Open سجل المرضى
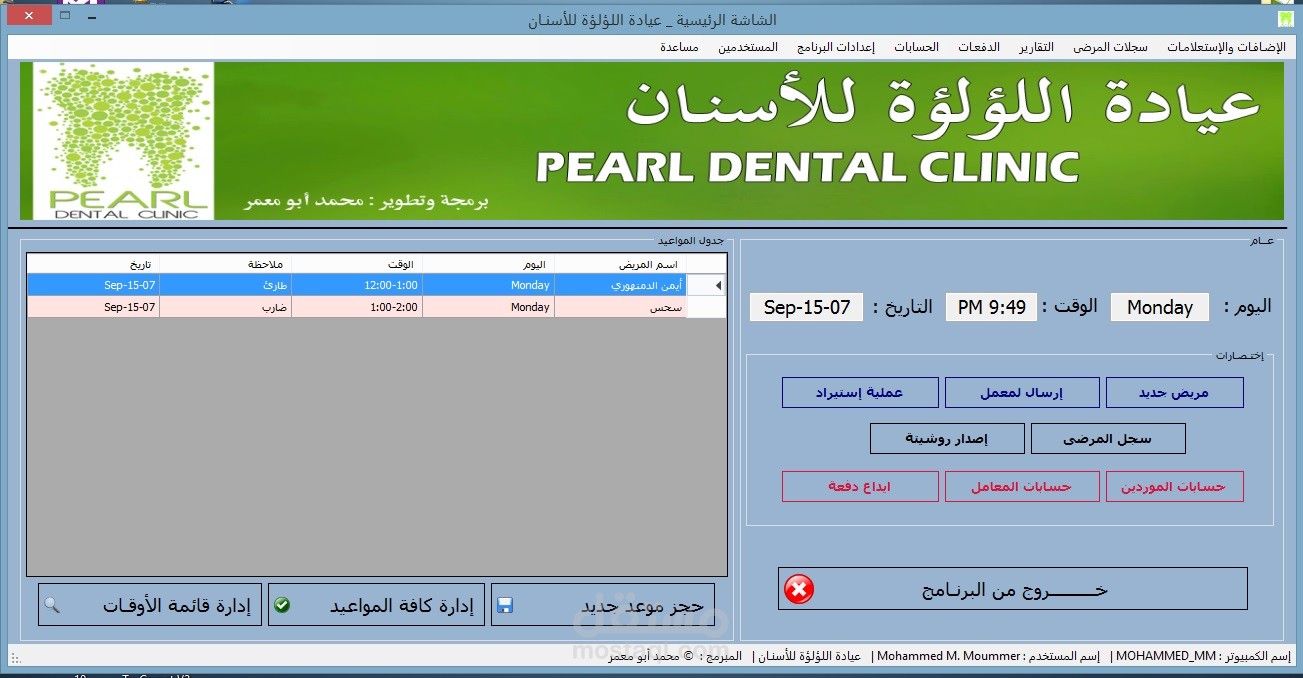 click(x=1108, y=438)
